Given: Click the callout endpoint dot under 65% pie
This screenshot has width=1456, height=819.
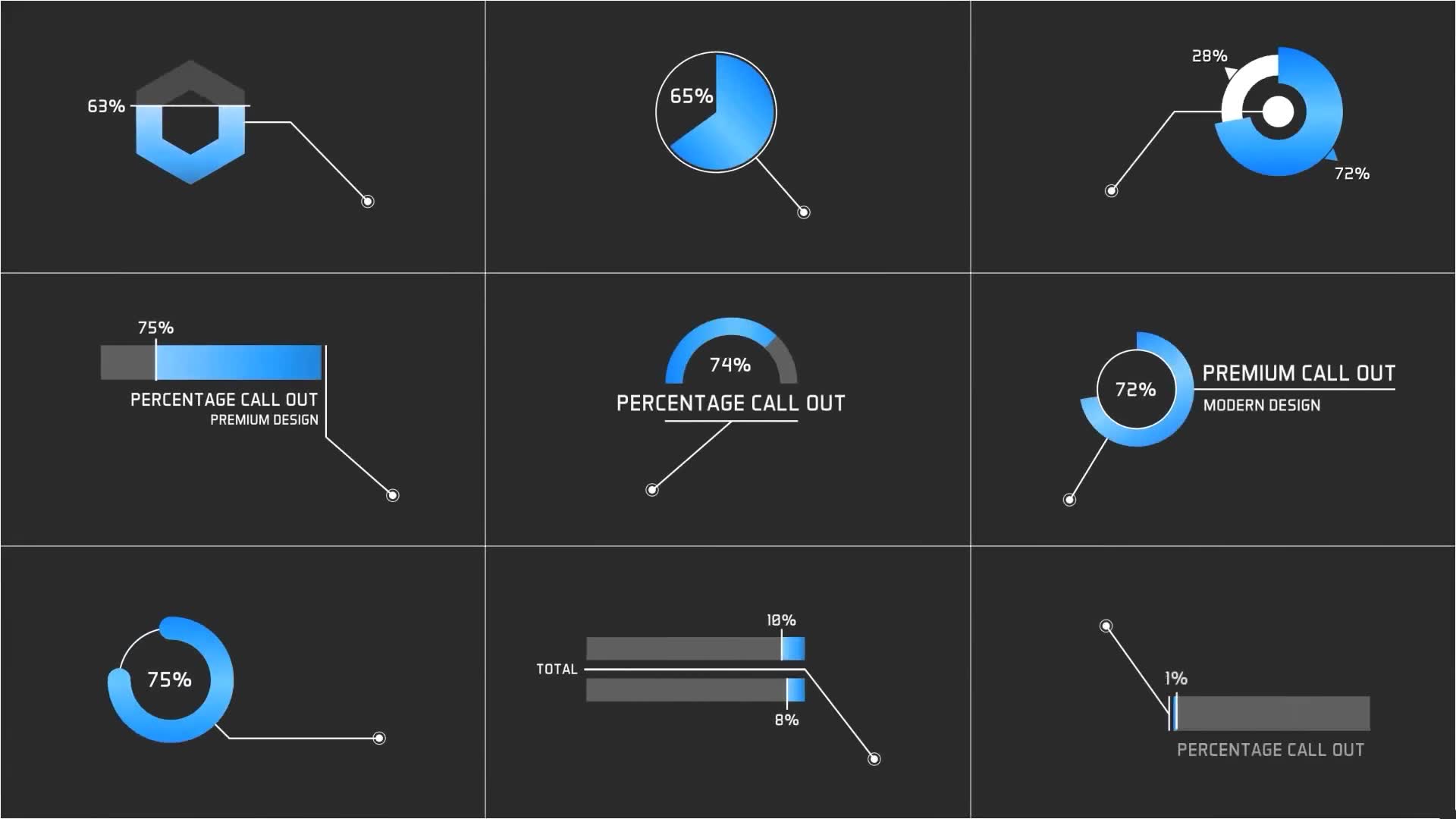Looking at the screenshot, I should click(804, 212).
